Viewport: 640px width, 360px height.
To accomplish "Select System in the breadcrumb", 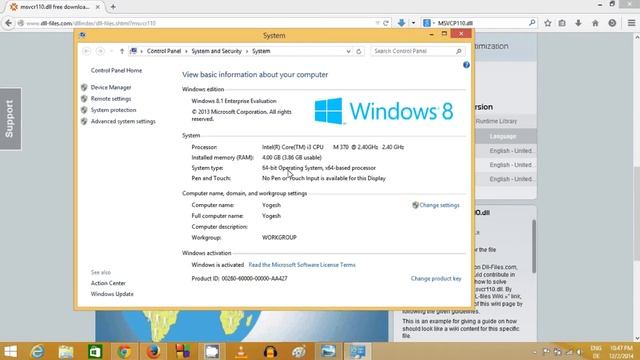I will [261, 51].
